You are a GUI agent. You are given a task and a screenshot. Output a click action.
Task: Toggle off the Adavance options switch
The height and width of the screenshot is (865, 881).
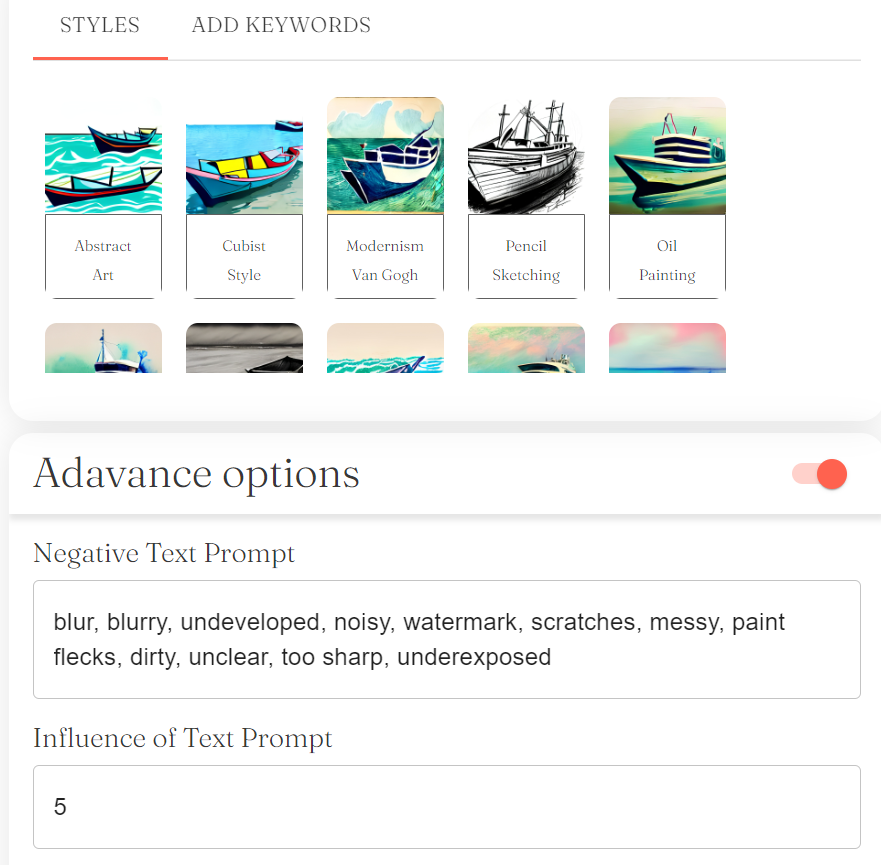click(x=820, y=474)
